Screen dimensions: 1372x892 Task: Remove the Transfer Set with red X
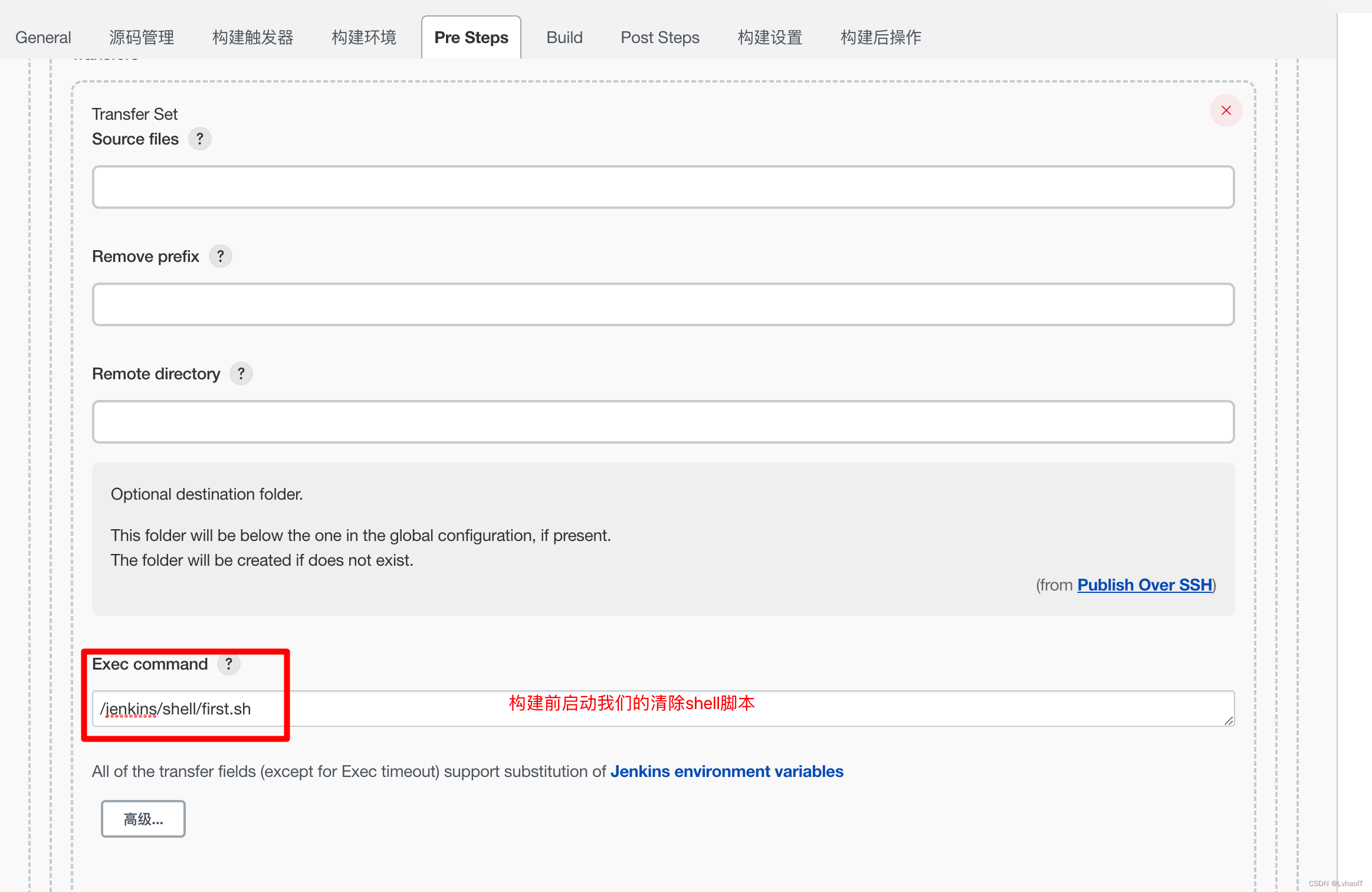point(1226,110)
